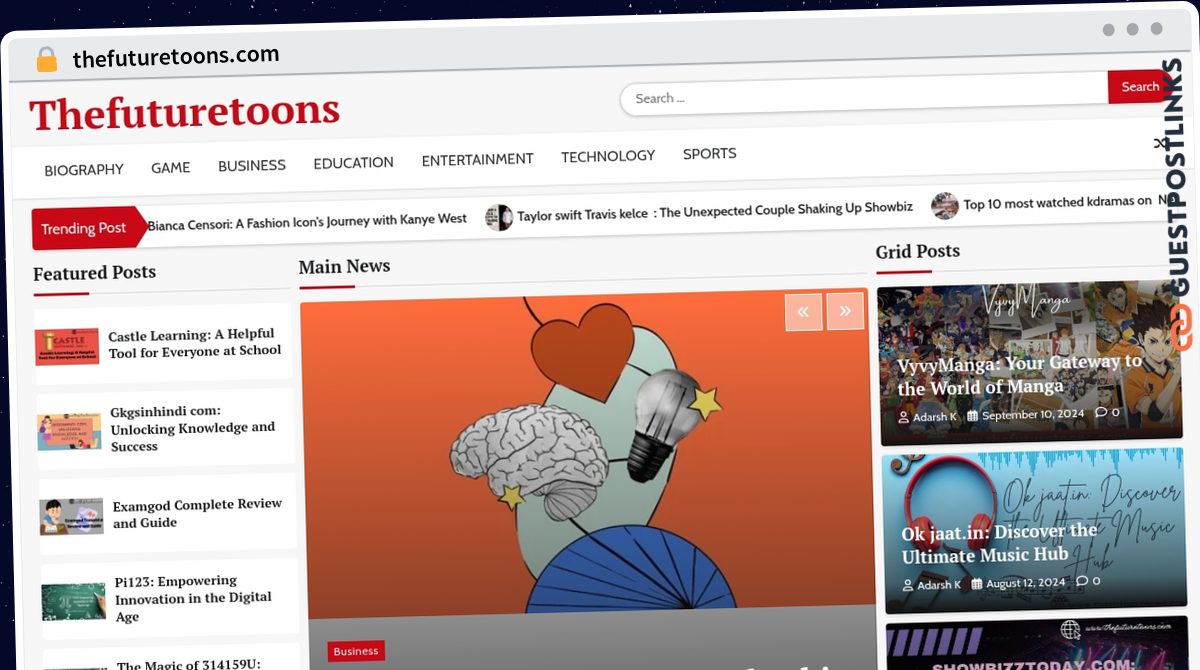Click comment icon on Ok jaat.in post

click(x=1081, y=581)
